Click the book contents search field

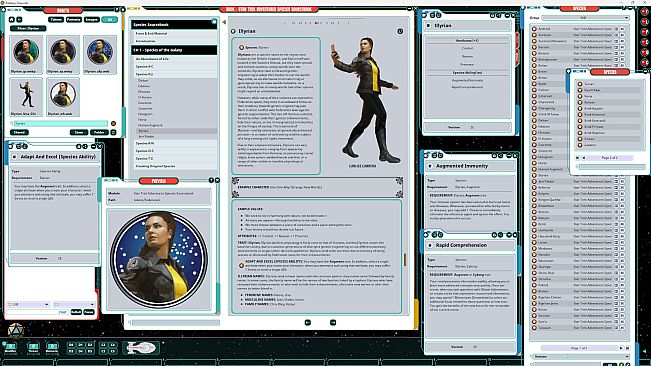(176, 322)
